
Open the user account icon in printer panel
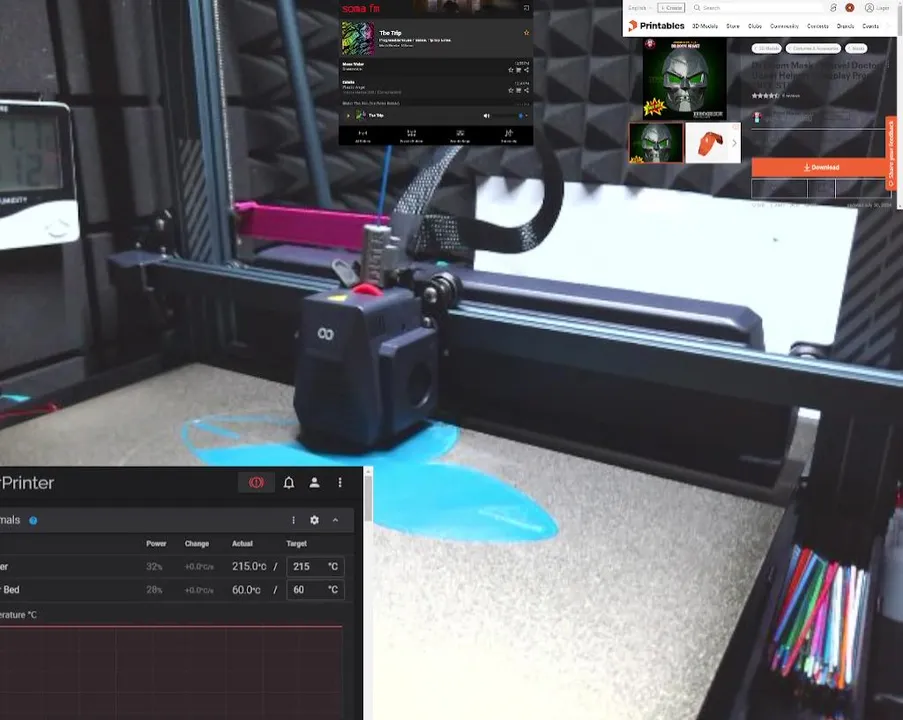pos(314,483)
